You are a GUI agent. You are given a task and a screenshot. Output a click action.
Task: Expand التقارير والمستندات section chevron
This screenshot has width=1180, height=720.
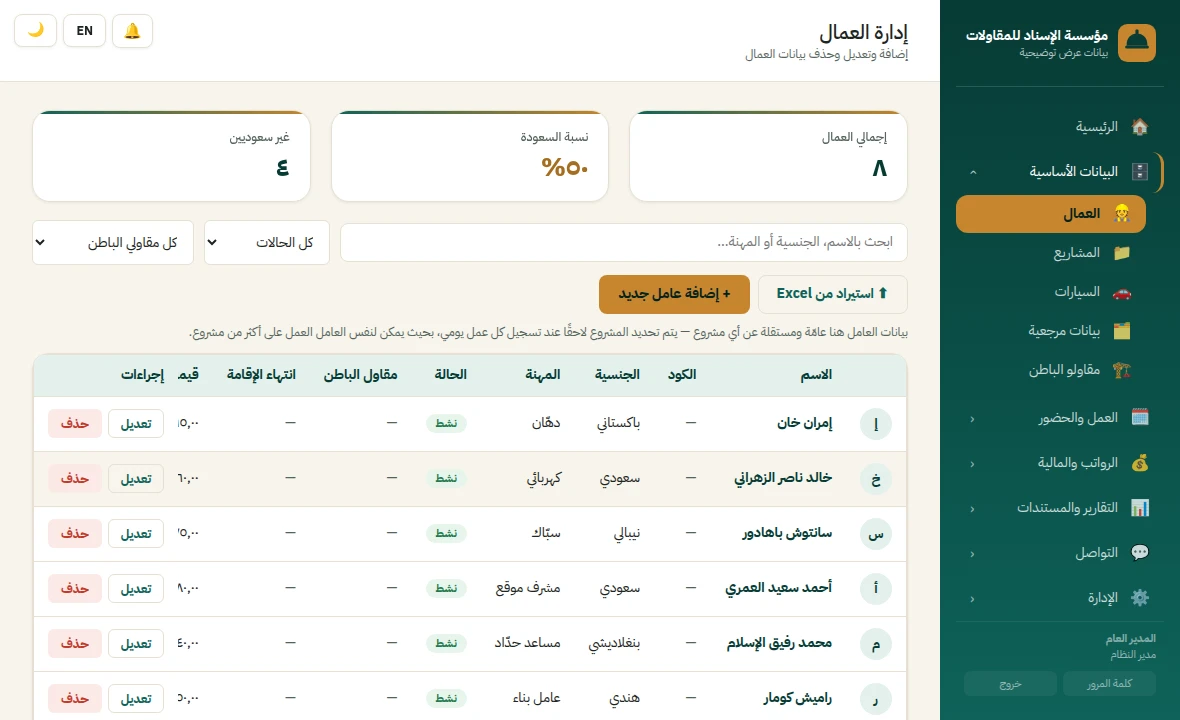pyautogui.click(x=972, y=509)
